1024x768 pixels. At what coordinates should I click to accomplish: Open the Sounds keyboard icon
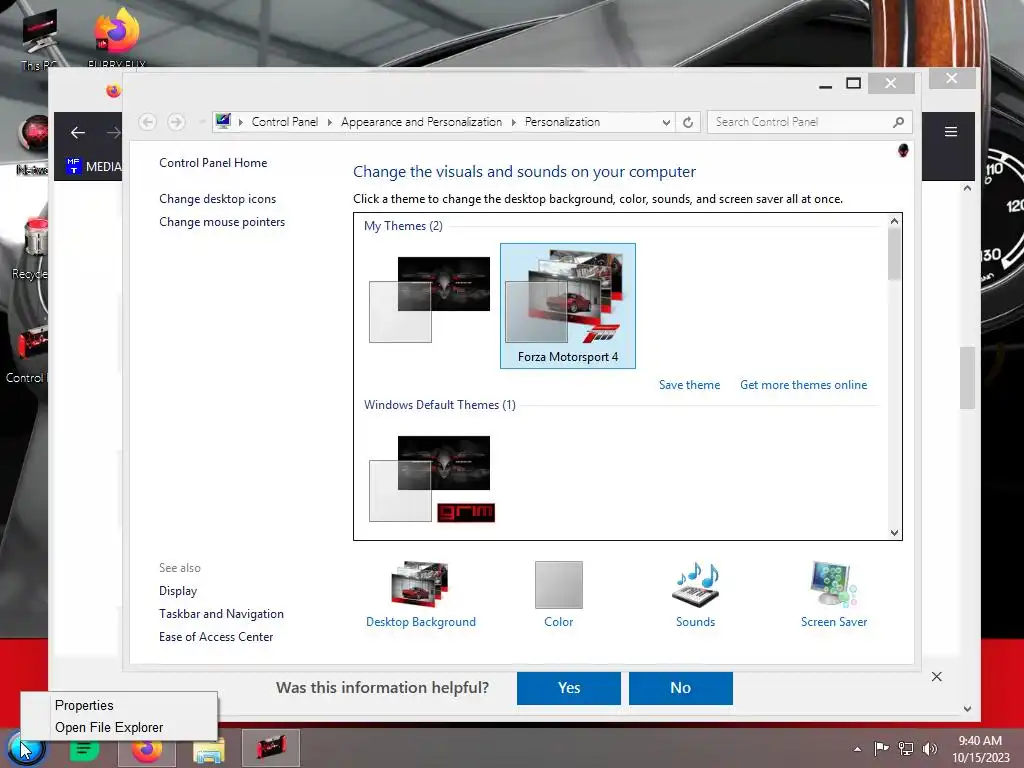coord(696,584)
